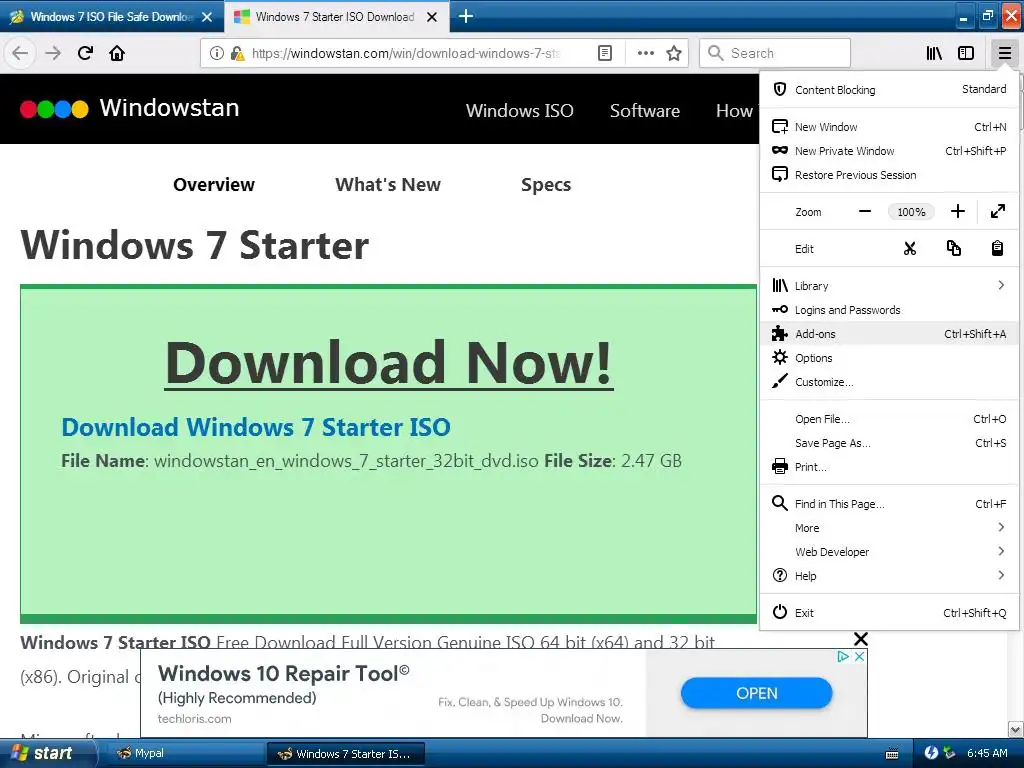This screenshot has height=768, width=1024.
Task: Click the Windowstan site logo
Action: (129, 108)
